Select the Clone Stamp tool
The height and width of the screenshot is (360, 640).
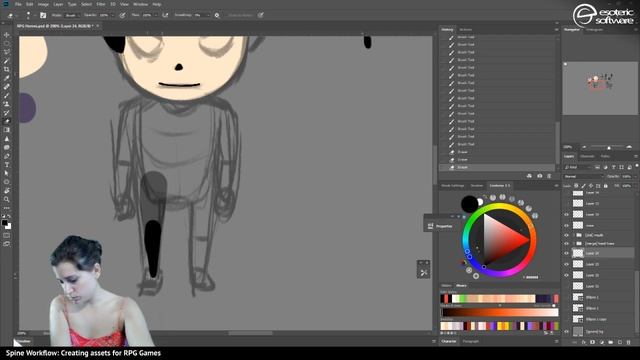(x=7, y=104)
